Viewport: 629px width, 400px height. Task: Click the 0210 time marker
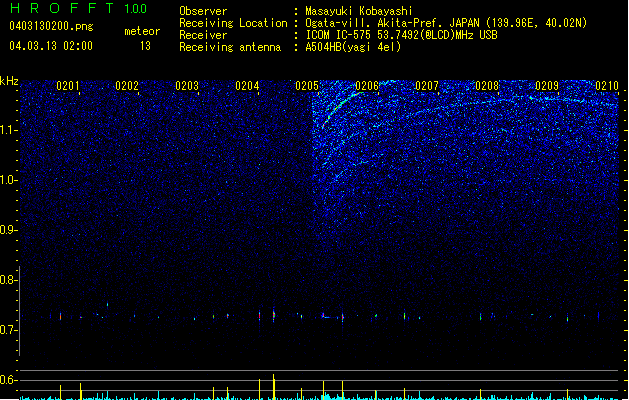coord(607,86)
